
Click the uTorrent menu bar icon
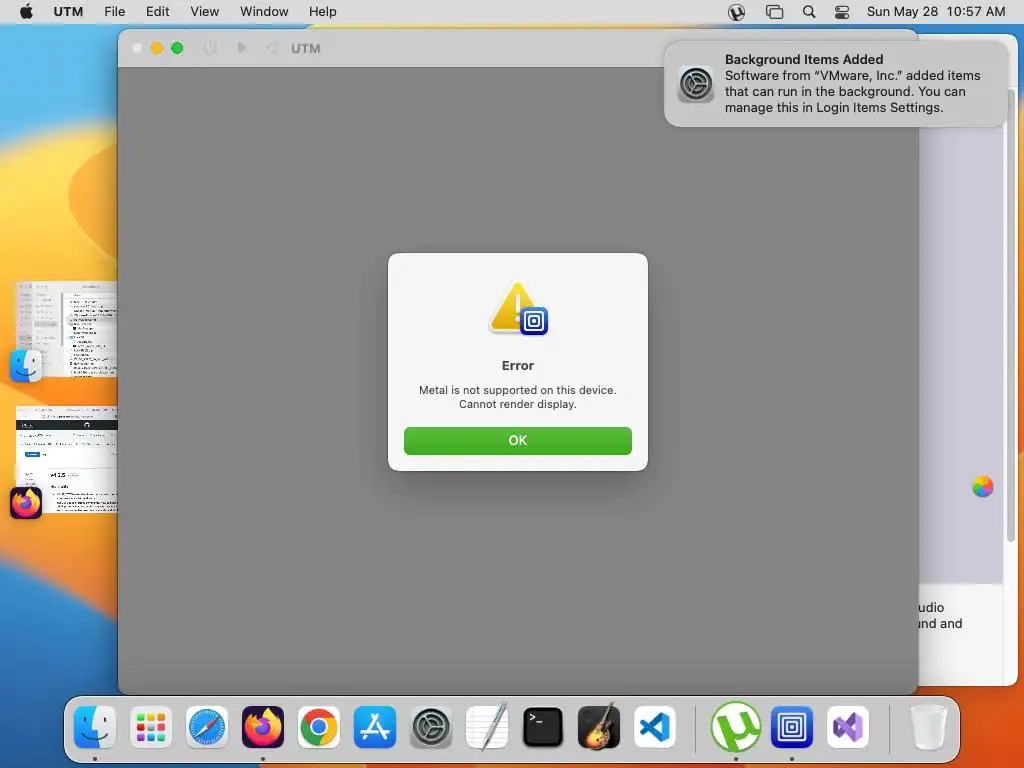tap(736, 12)
